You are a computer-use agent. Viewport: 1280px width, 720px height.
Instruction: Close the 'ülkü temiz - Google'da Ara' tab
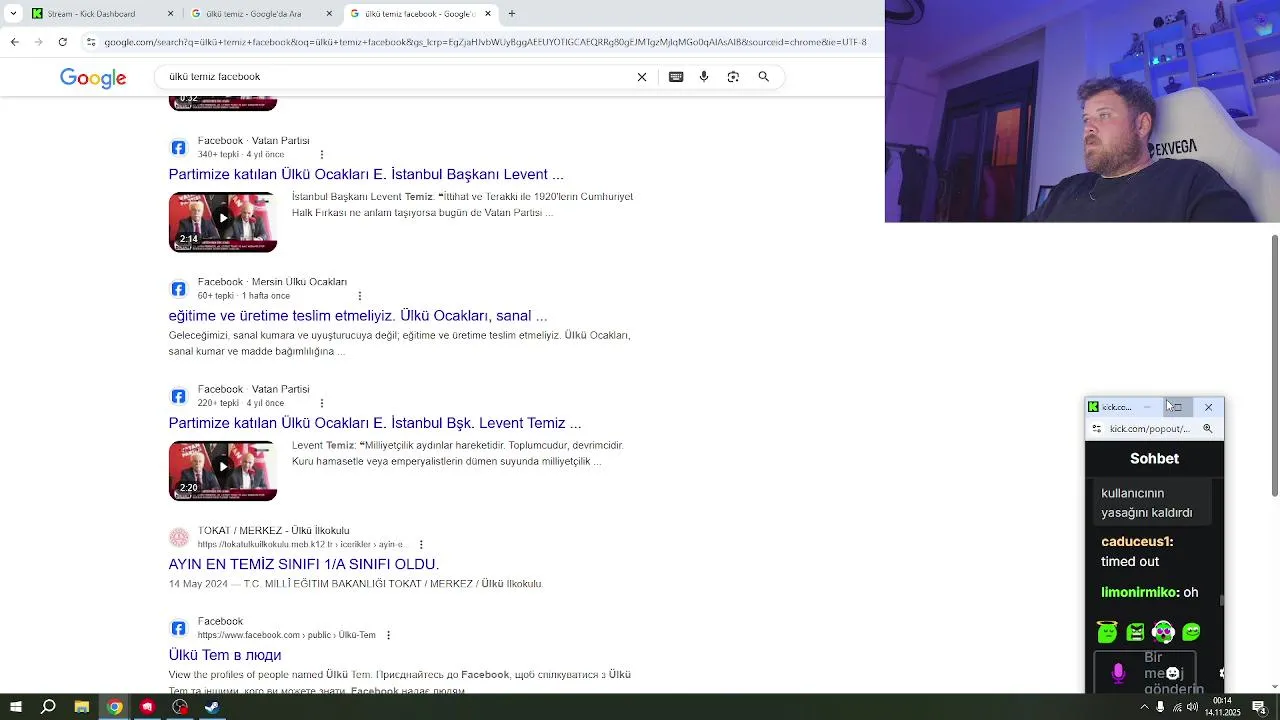click(329, 13)
